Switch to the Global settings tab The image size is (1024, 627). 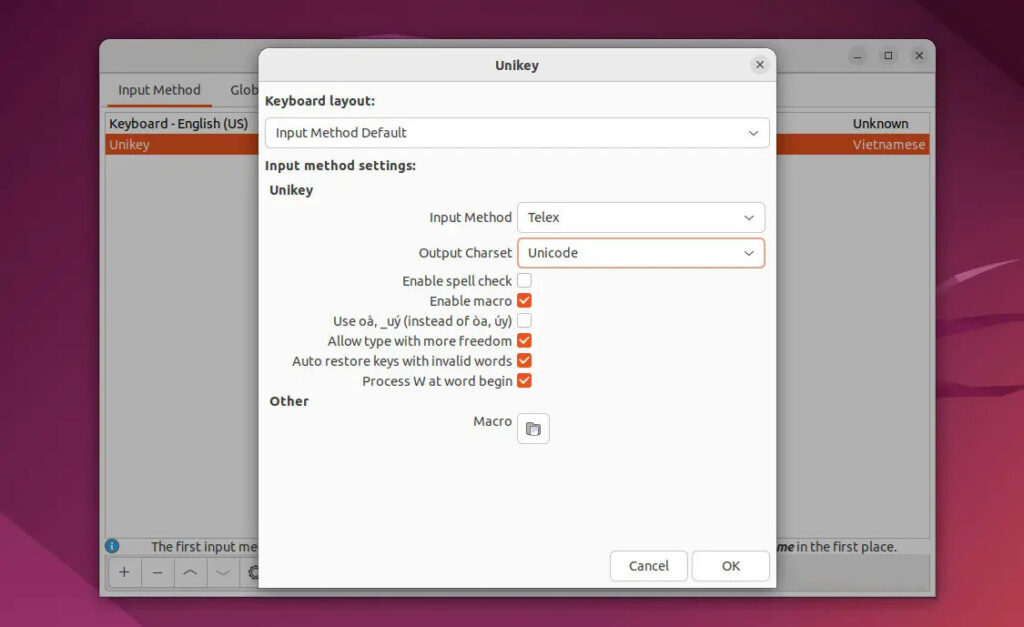click(x=243, y=90)
